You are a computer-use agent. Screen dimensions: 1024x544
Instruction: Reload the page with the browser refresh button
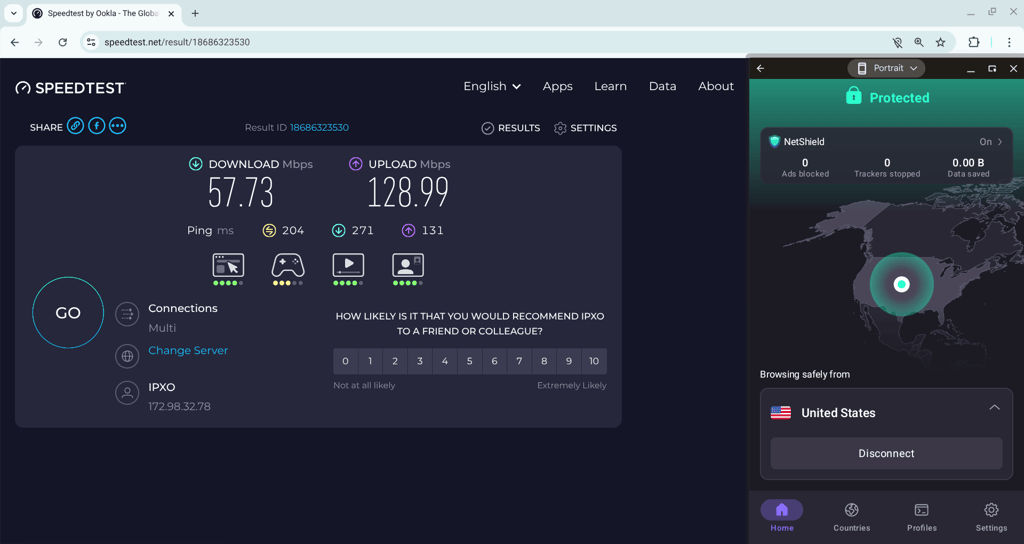[63, 42]
